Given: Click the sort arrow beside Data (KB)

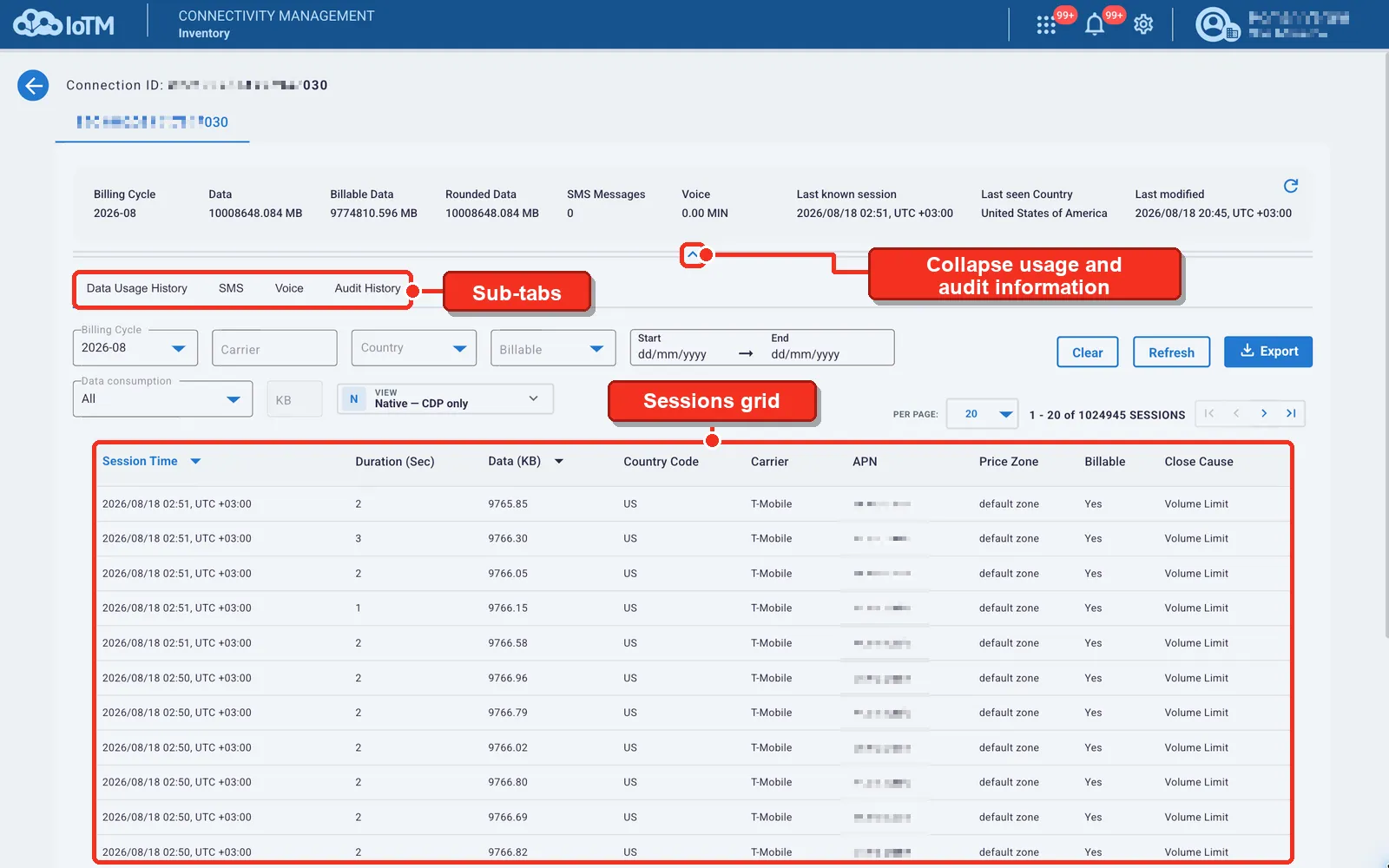Looking at the screenshot, I should (x=559, y=462).
